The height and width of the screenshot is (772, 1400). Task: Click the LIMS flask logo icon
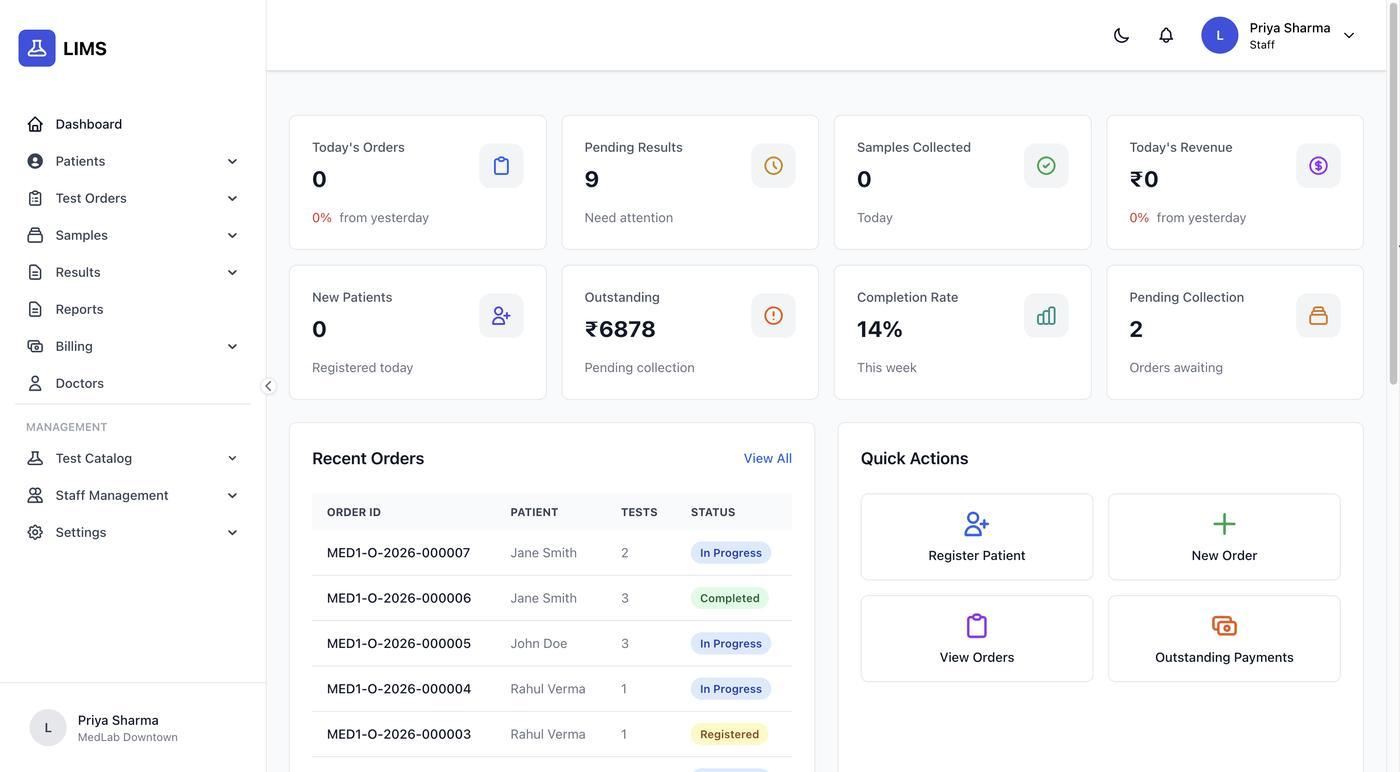(37, 48)
